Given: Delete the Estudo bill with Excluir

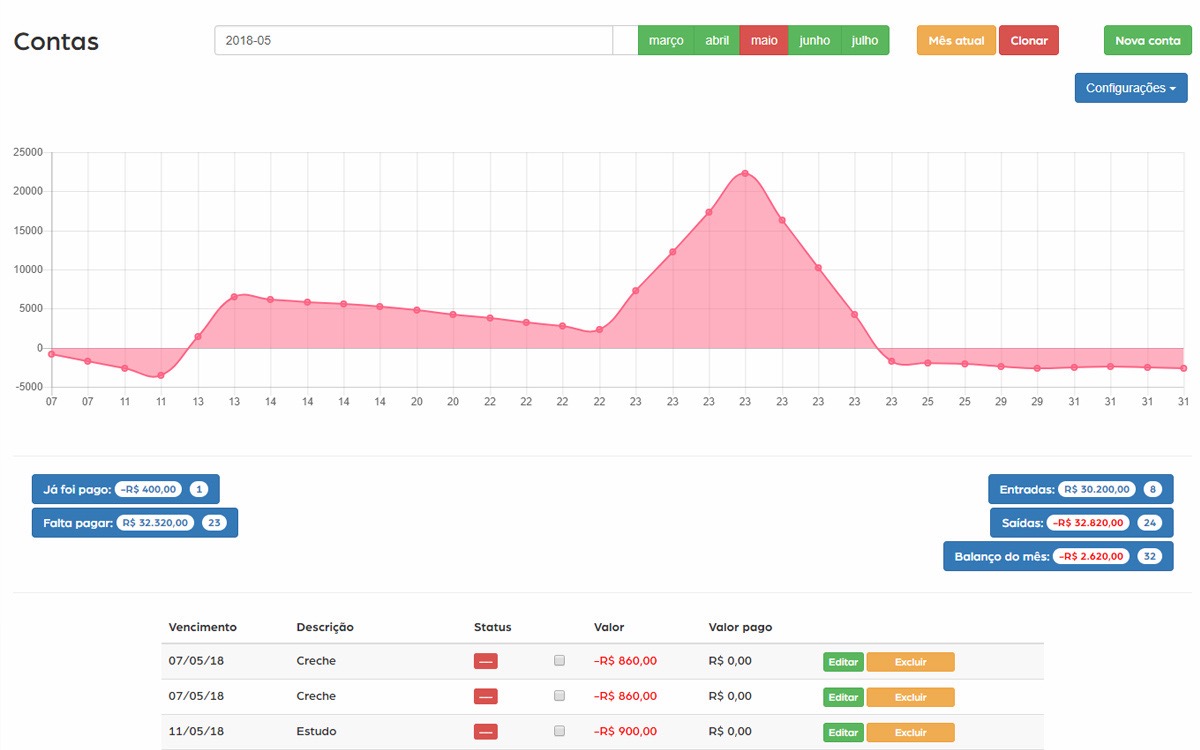Looking at the screenshot, I should (x=910, y=732).
